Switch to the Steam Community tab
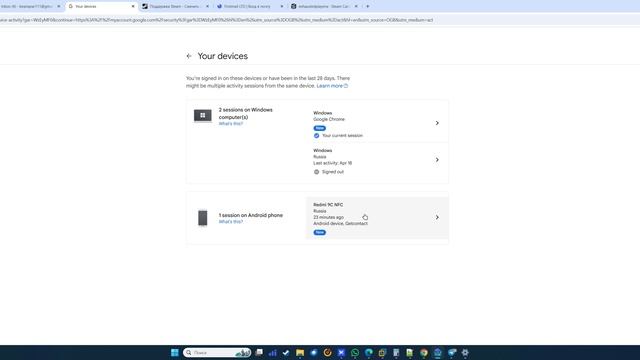This screenshot has height=360, width=640. pyautogui.click(x=323, y=7)
